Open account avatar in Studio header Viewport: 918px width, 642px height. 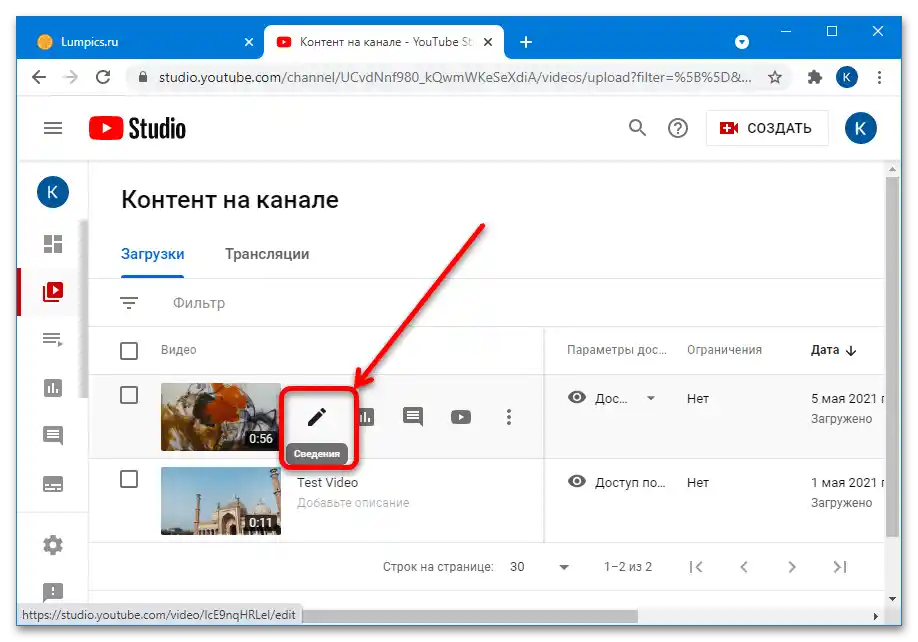coord(860,128)
